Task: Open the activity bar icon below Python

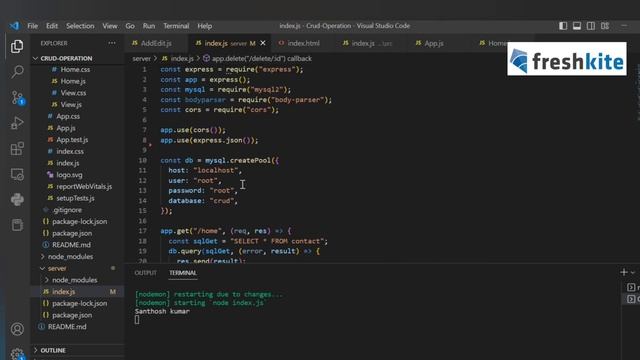Action: coord(17,225)
